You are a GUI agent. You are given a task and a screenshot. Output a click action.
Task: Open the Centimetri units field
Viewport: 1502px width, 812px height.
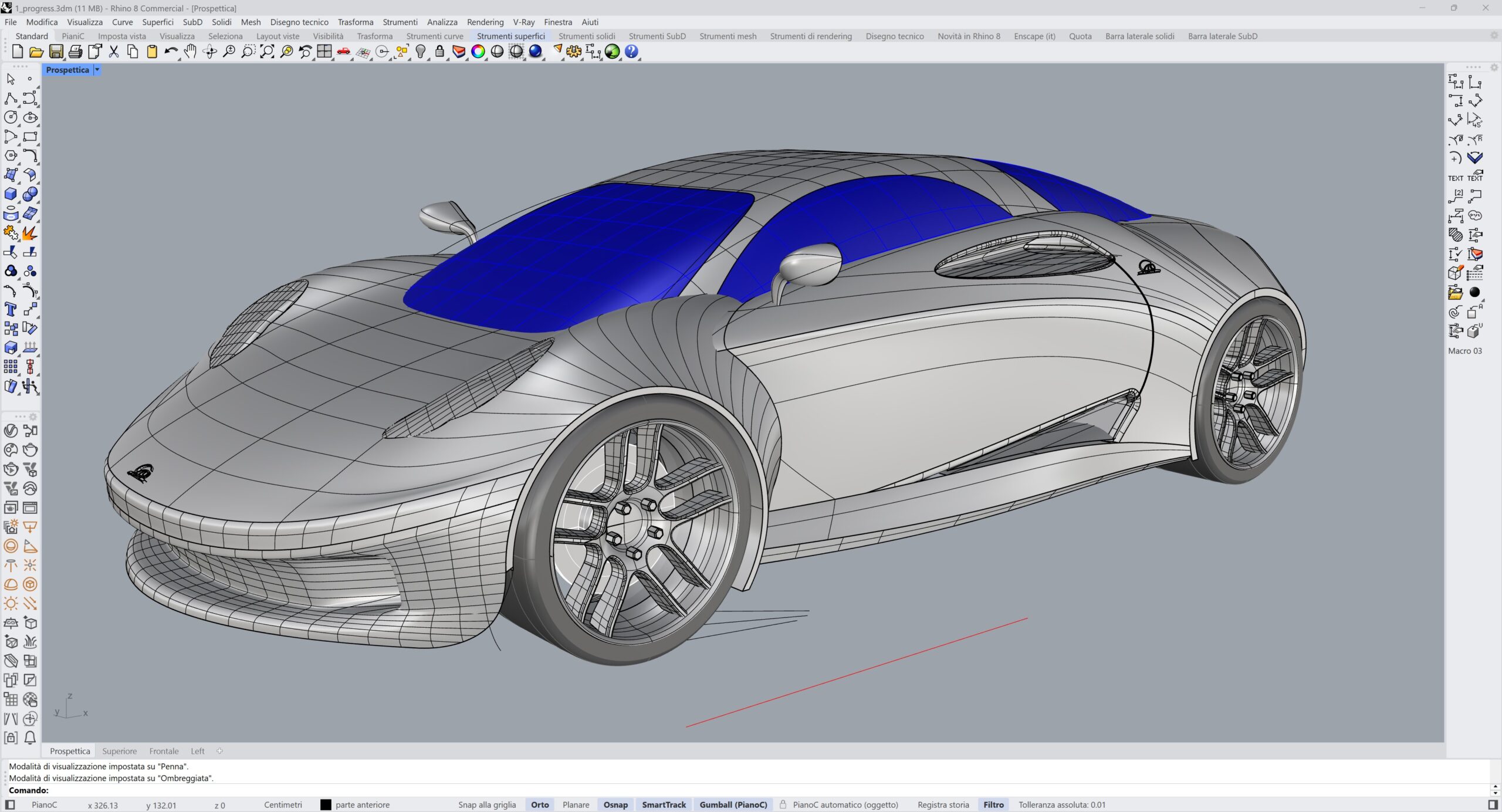[283, 804]
